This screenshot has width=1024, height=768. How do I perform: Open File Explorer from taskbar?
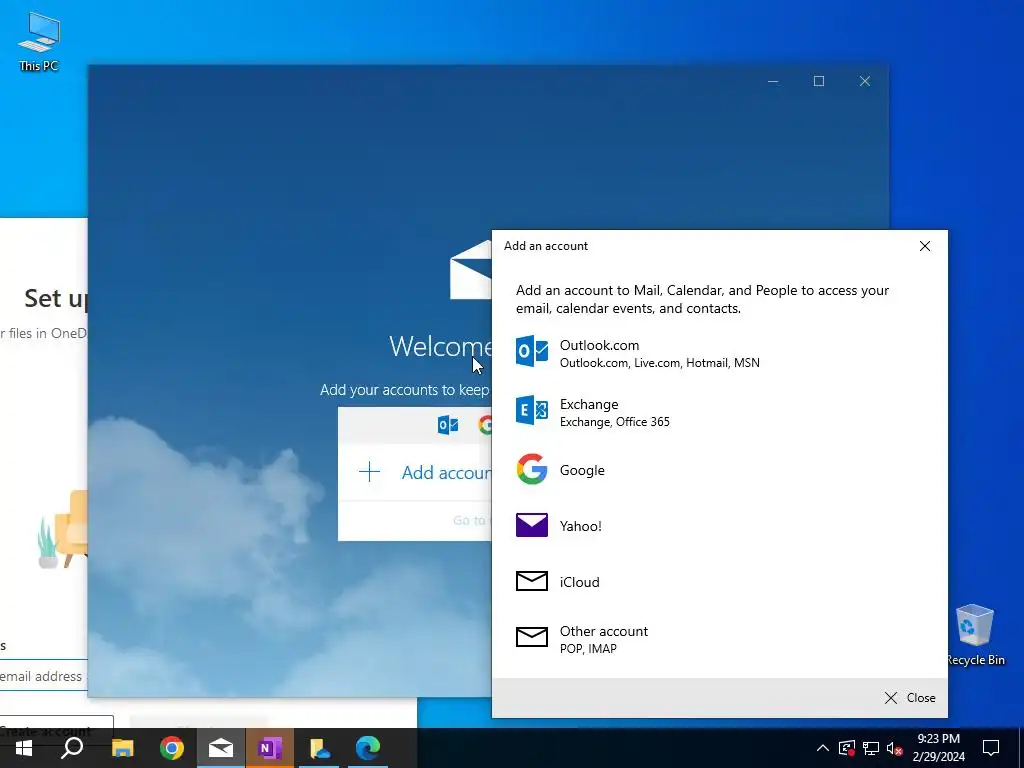(123, 748)
